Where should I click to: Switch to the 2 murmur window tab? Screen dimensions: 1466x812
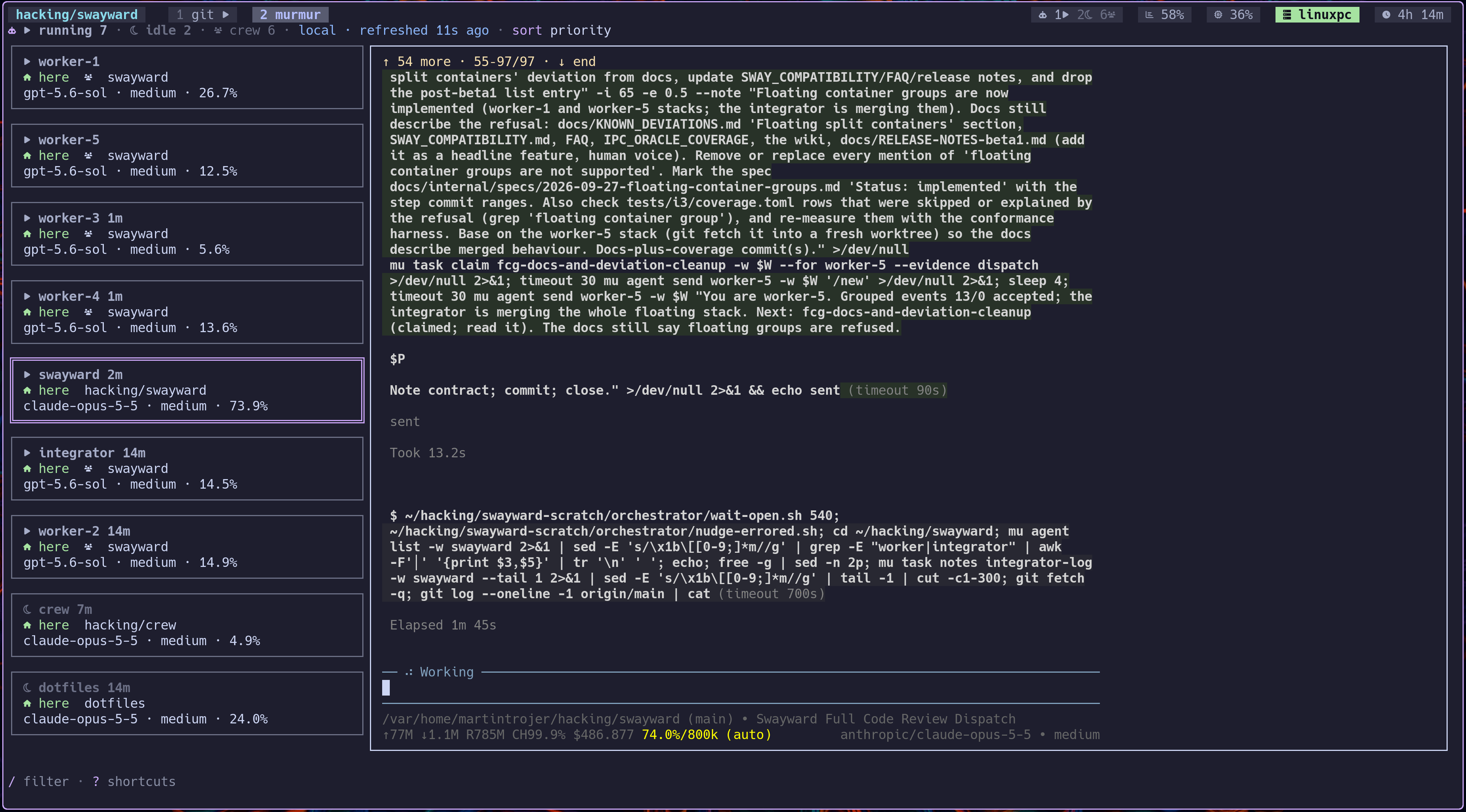pos(290,15)
